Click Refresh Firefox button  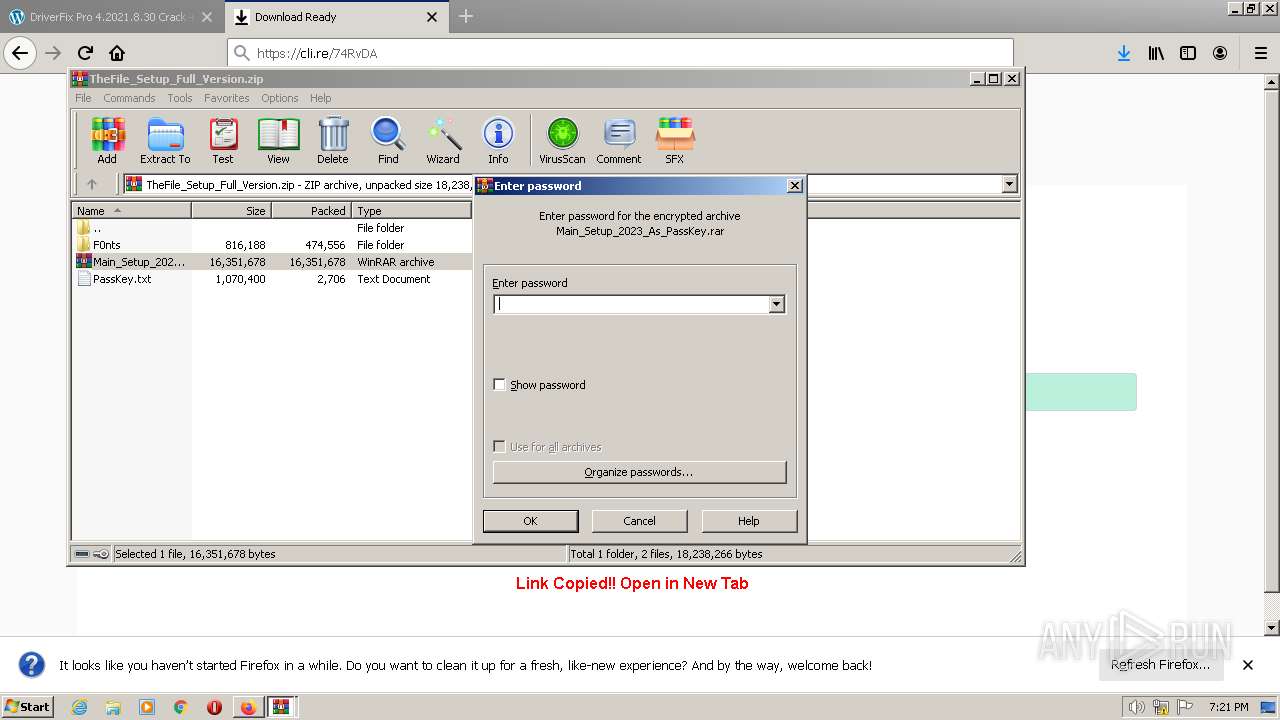(1160, 665)
